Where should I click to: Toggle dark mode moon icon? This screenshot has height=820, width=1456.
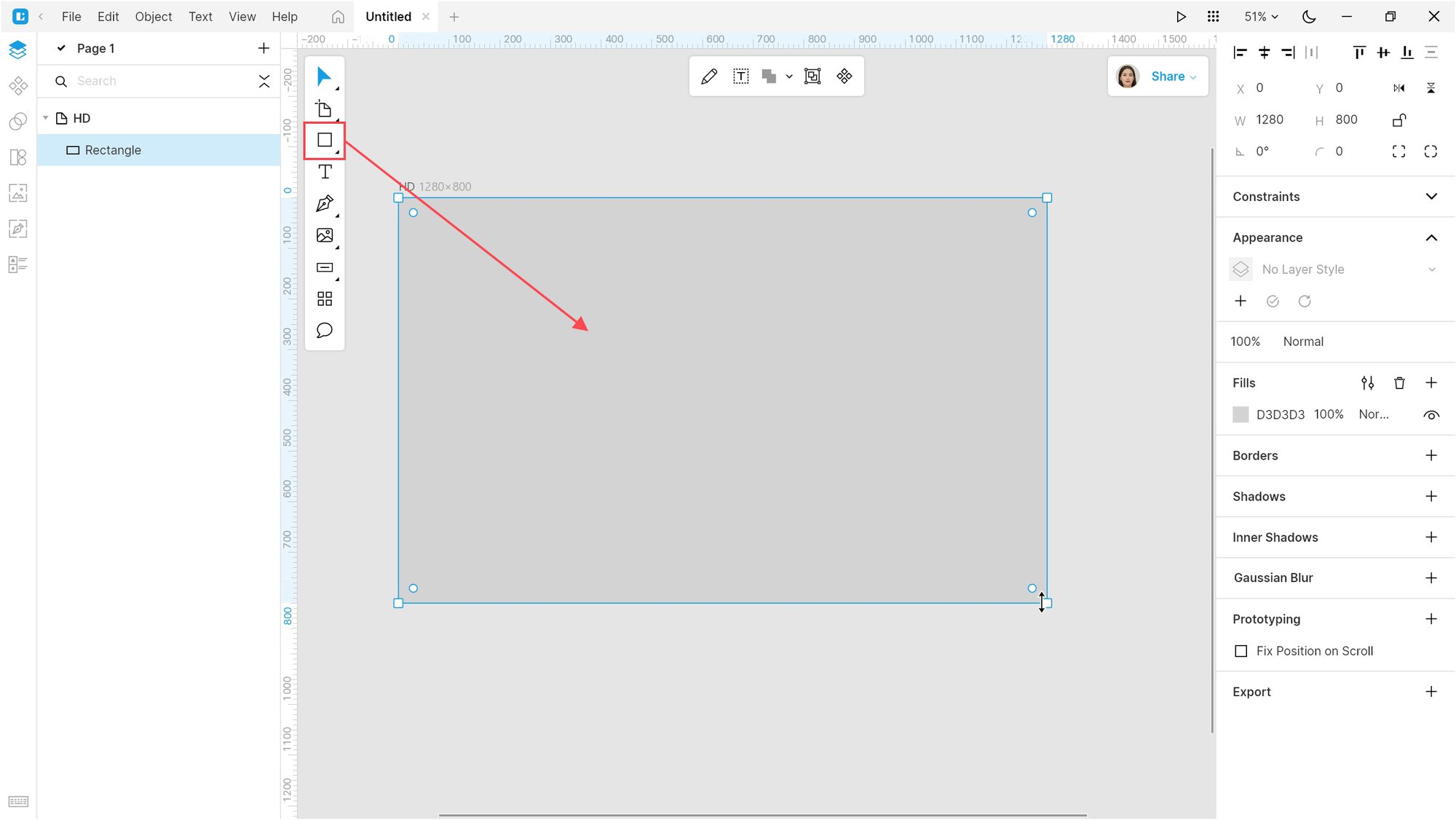click(1309, 17)
